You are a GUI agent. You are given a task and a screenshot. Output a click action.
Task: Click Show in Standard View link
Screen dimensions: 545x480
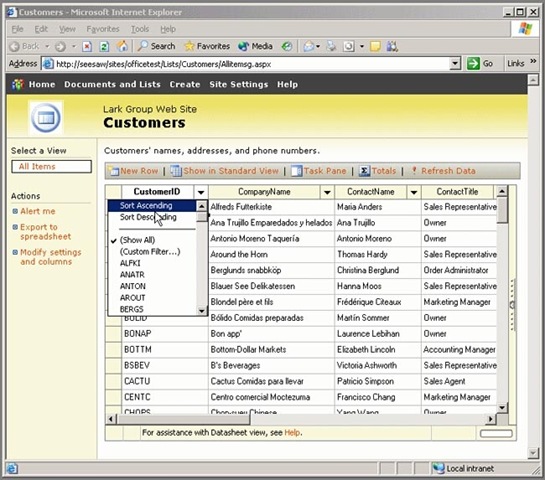231,171
